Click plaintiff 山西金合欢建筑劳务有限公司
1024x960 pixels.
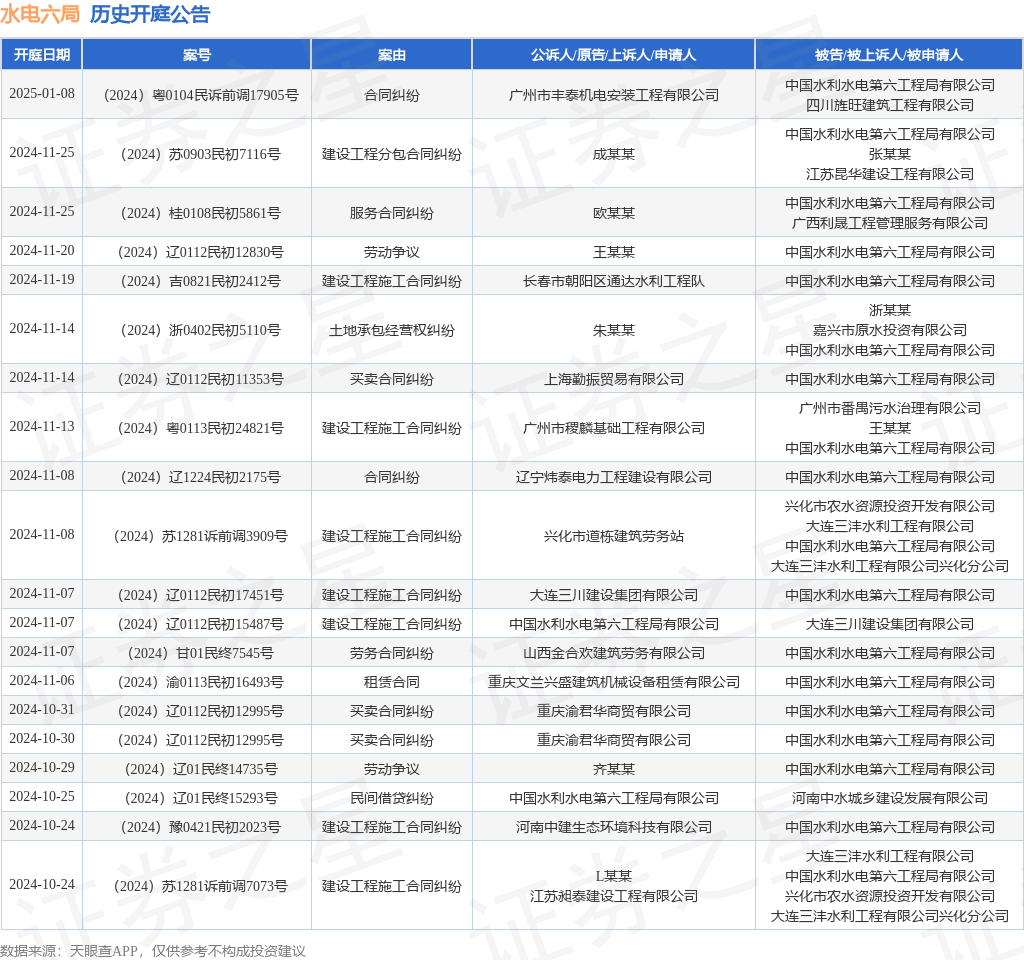click(x=614, y=653)
